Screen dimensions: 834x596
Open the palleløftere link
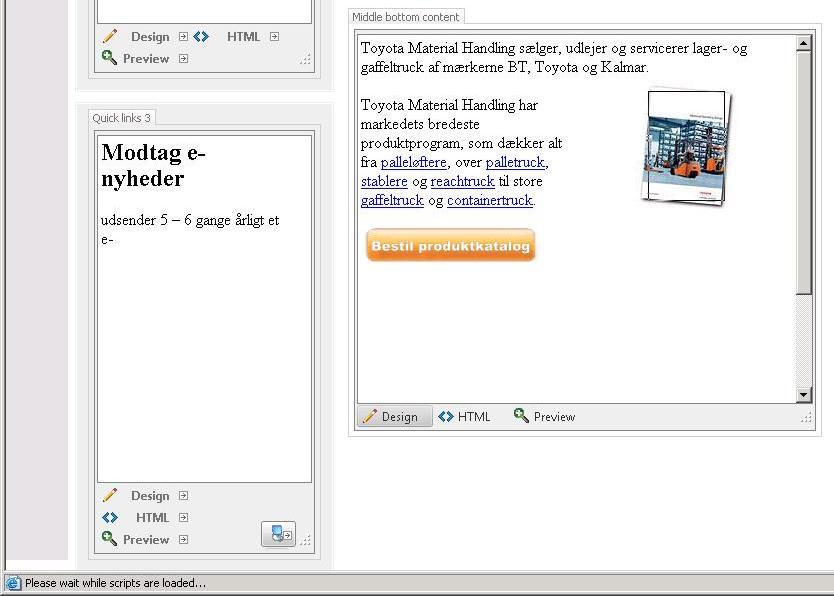point(413,162)
